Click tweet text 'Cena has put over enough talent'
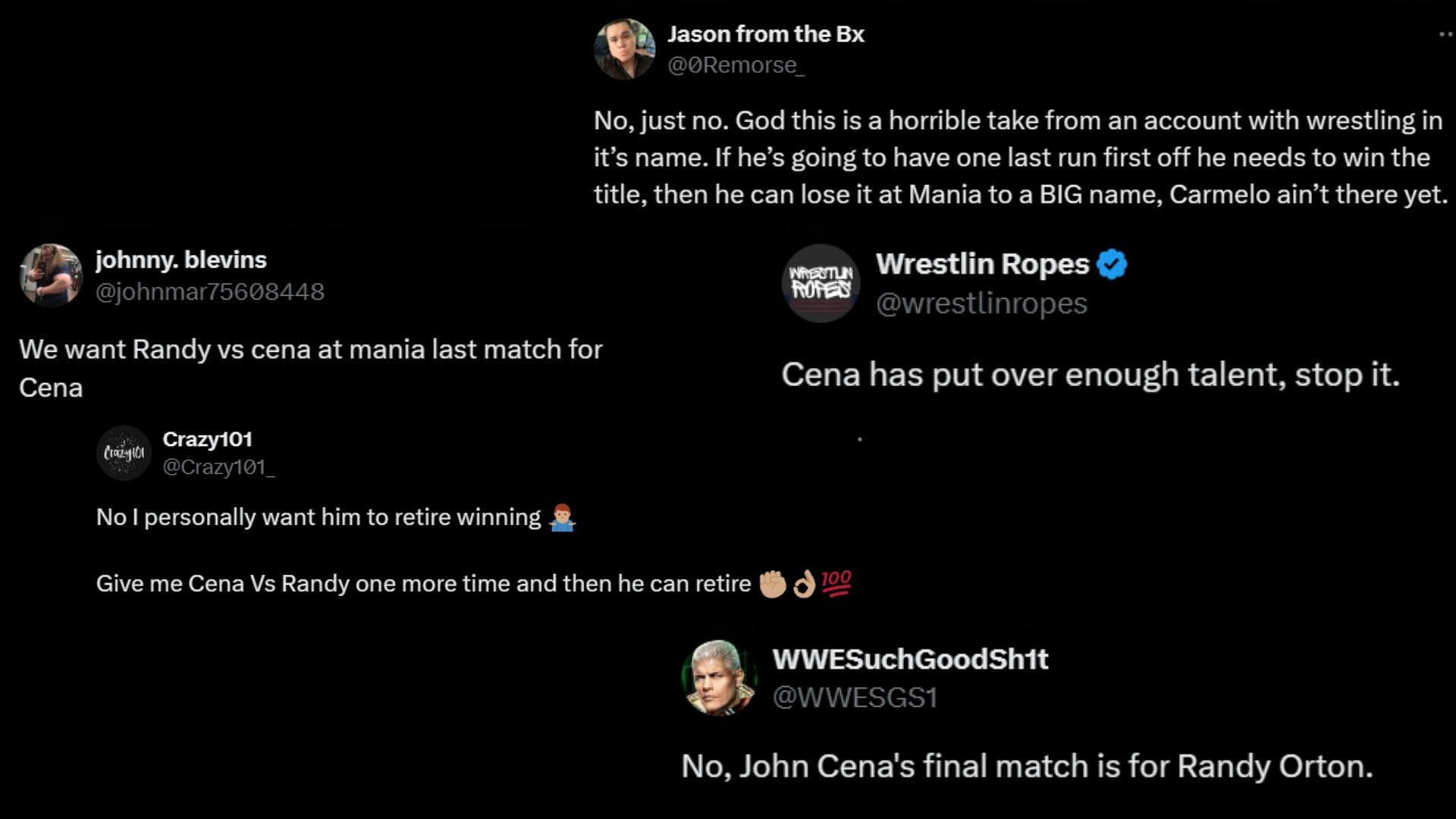Image resolution: width=1456 pixels, height=819 pixels. click(x=1090, y=375)
